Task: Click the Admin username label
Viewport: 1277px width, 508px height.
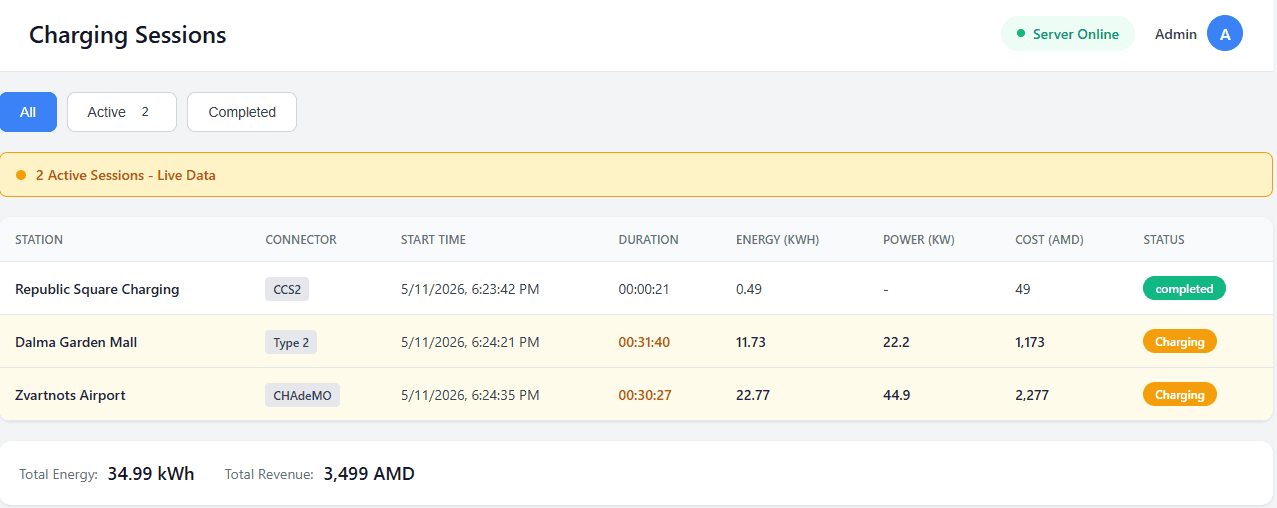Action: click(1176, 34)
